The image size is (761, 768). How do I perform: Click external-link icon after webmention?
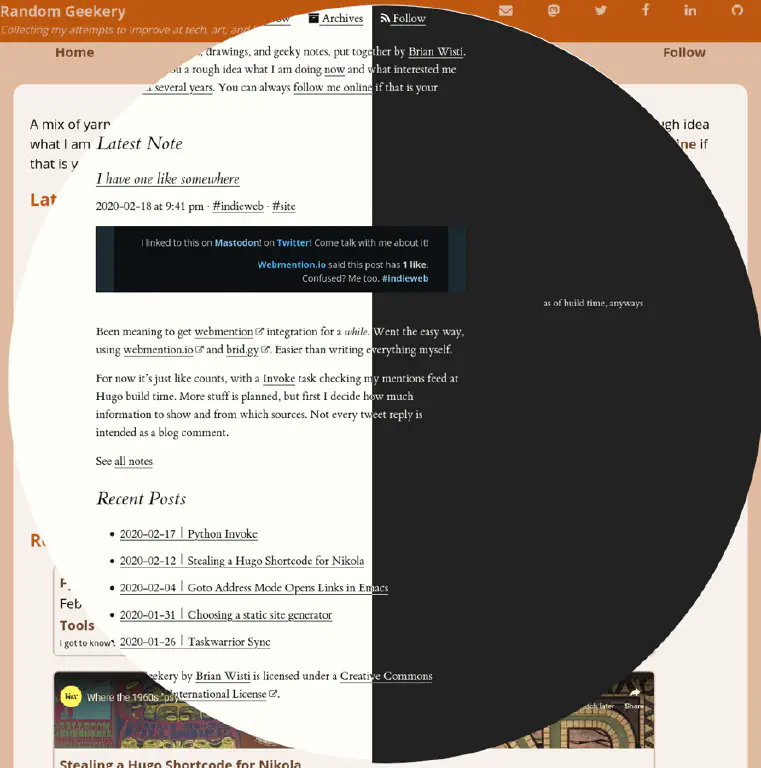[x=260, y=332]
